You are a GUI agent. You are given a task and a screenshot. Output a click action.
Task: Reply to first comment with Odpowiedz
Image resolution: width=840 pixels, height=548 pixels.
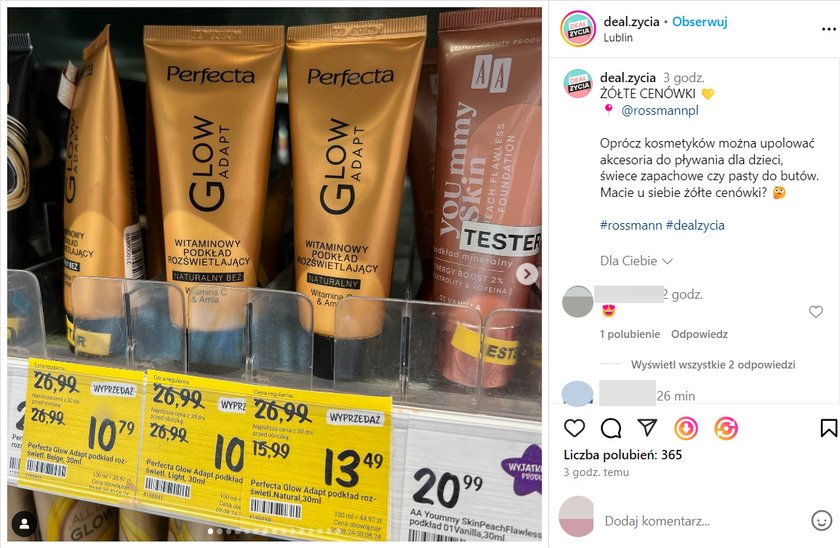tap(699, 334)
